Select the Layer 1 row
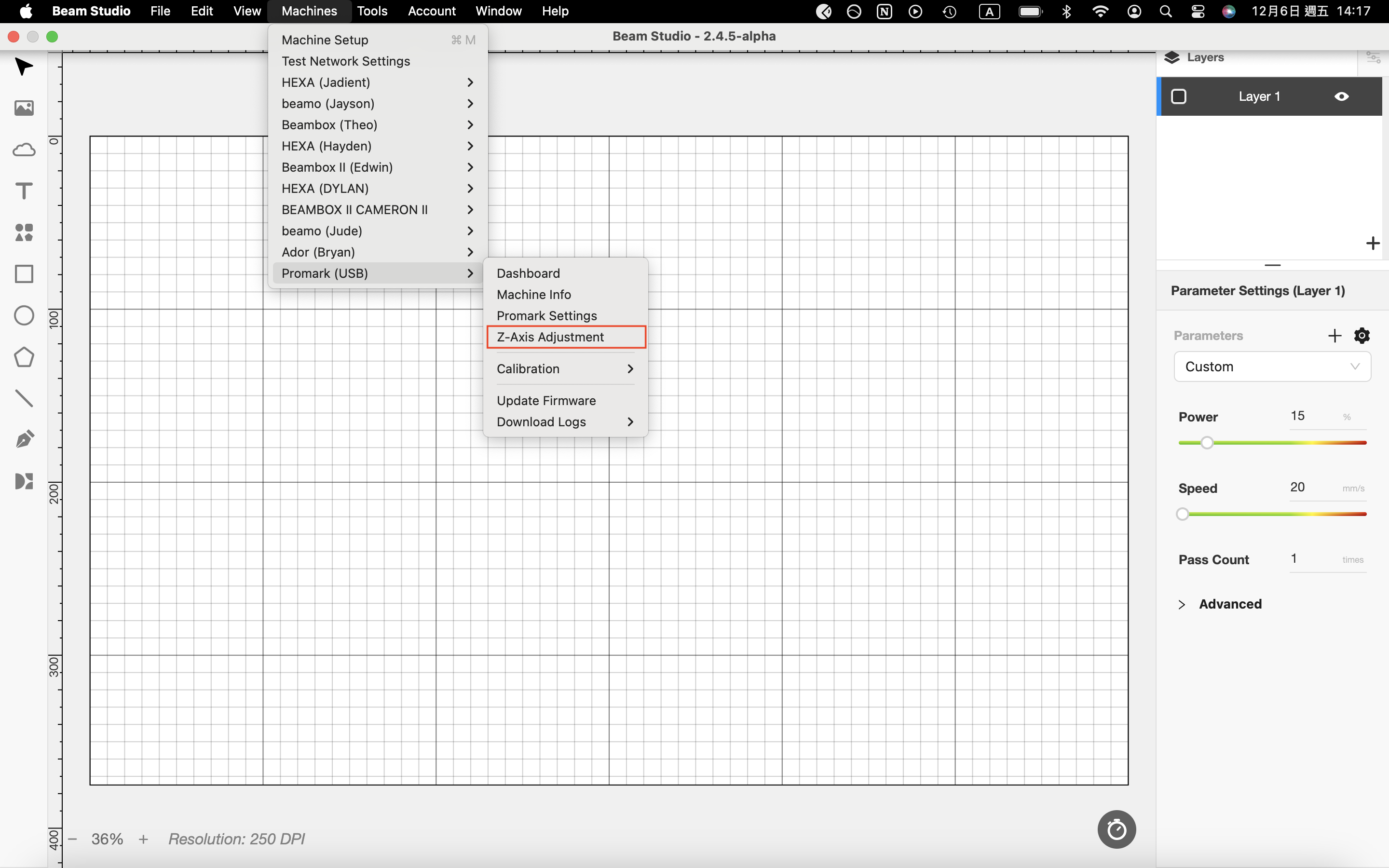The height and width of the screenshot is (868, 1389). coord(1269,96)
